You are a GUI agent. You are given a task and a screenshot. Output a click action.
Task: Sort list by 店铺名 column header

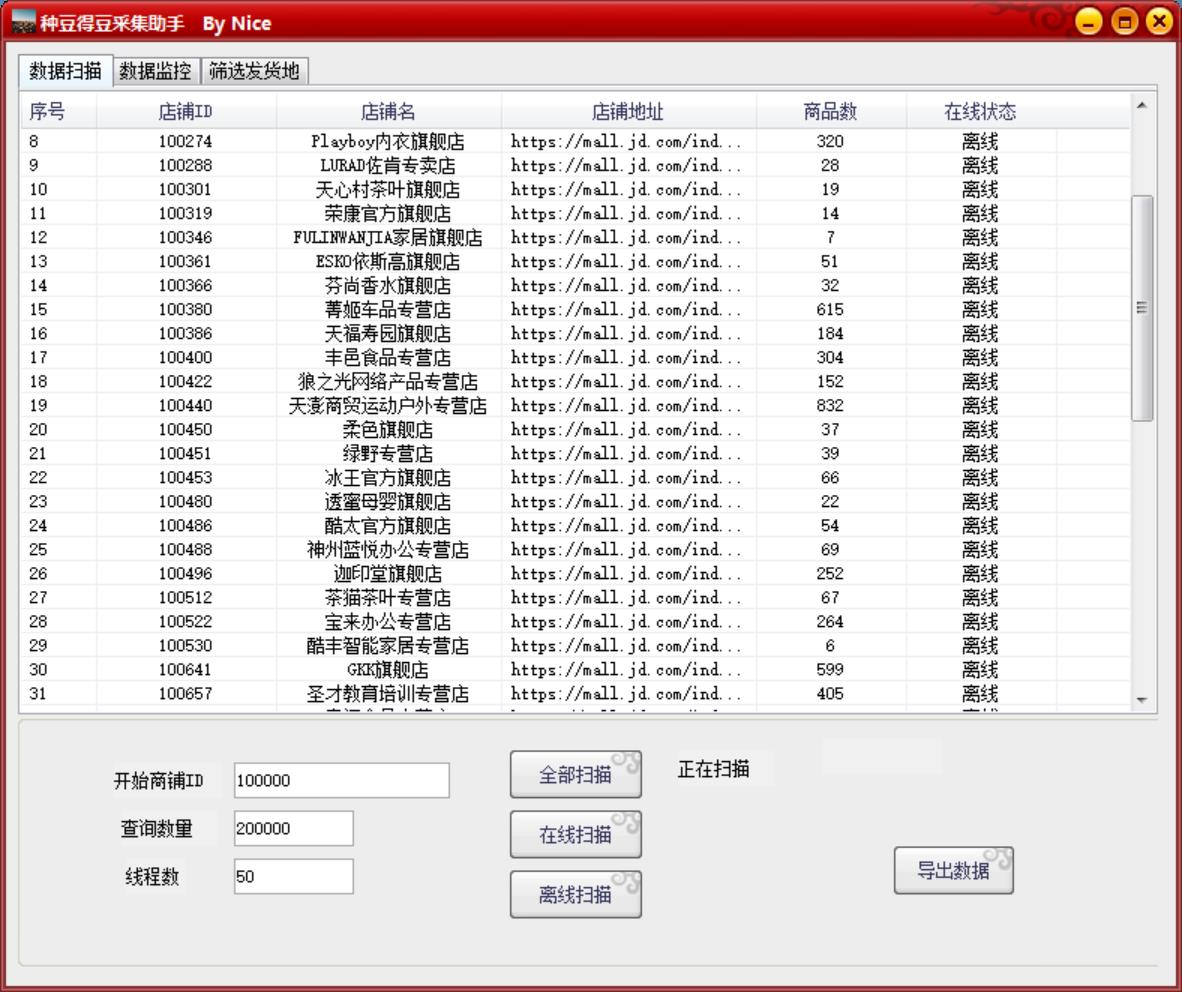[x=388, y=111]
